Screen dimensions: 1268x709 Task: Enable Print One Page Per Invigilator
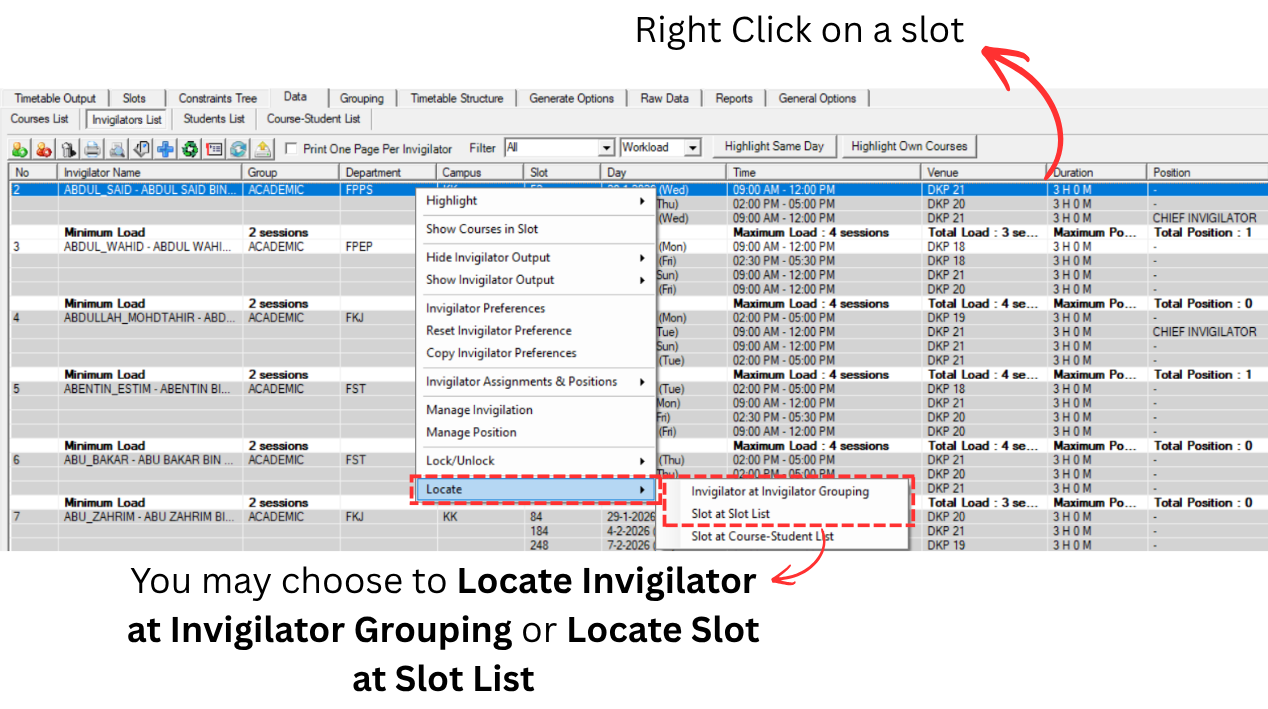point(291,149)
